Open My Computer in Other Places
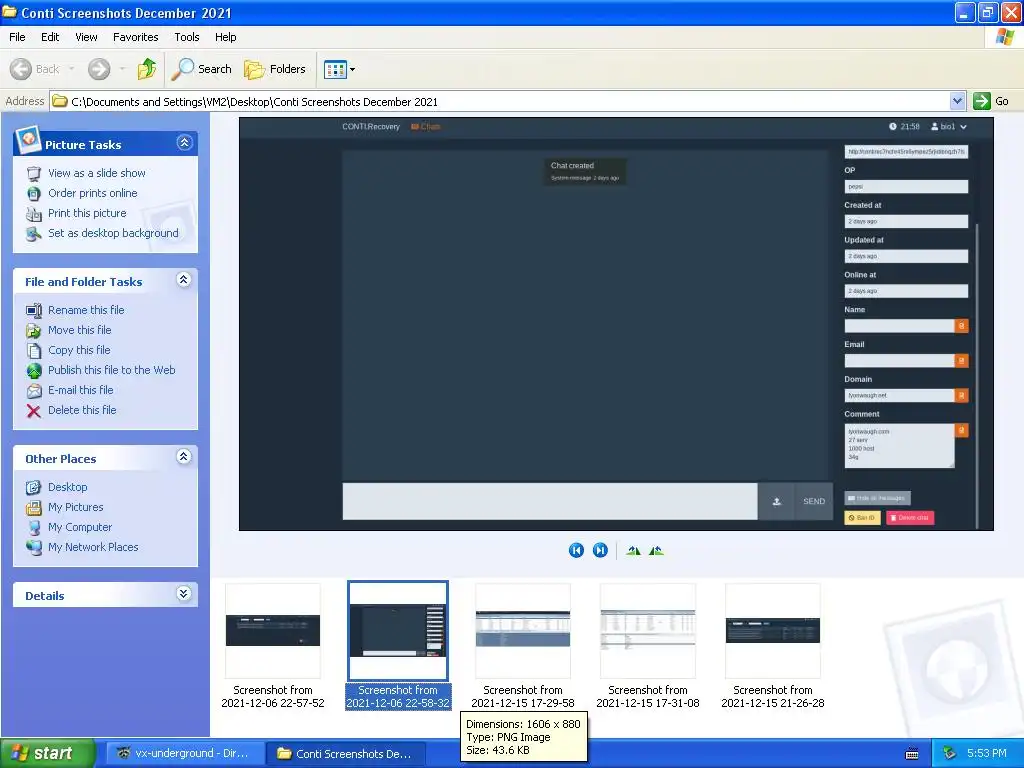 pyautogui.click(x=80, y=527)
